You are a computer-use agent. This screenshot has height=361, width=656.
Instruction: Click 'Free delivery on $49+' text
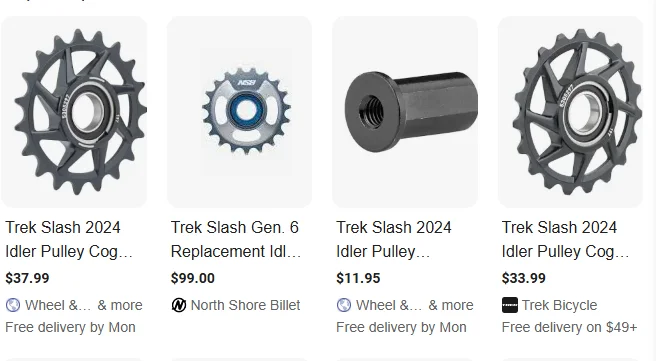point(569,327)
